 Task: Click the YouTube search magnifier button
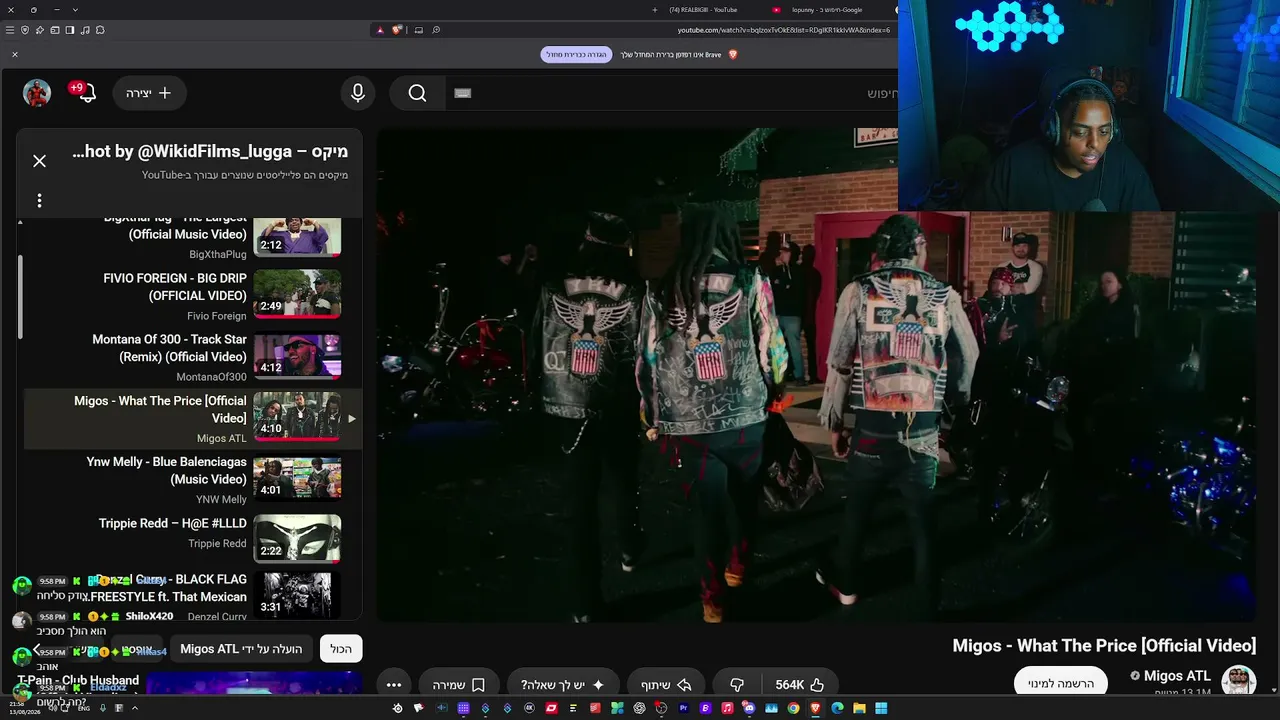click(417, 93)
